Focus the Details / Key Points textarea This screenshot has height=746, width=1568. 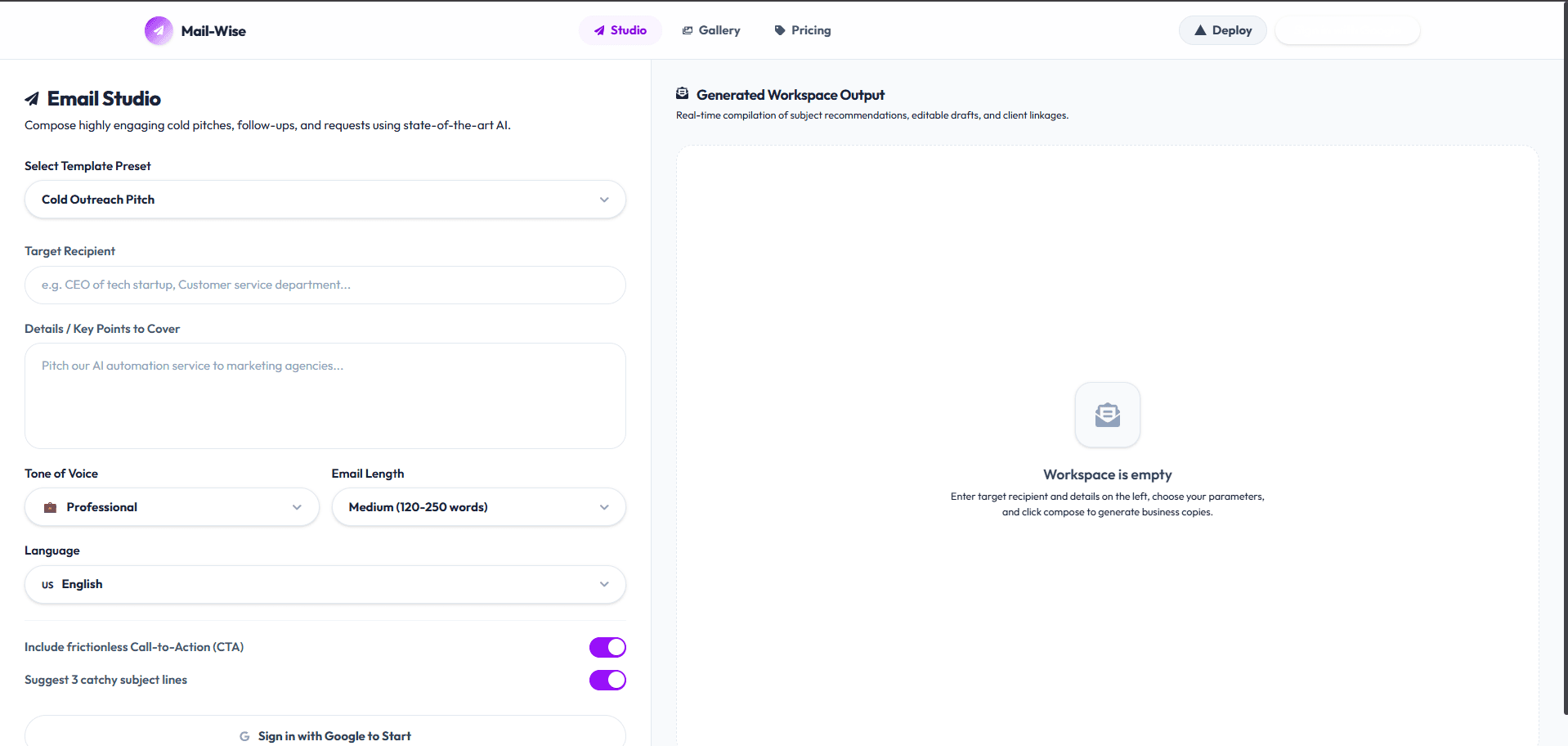[325, 396]
